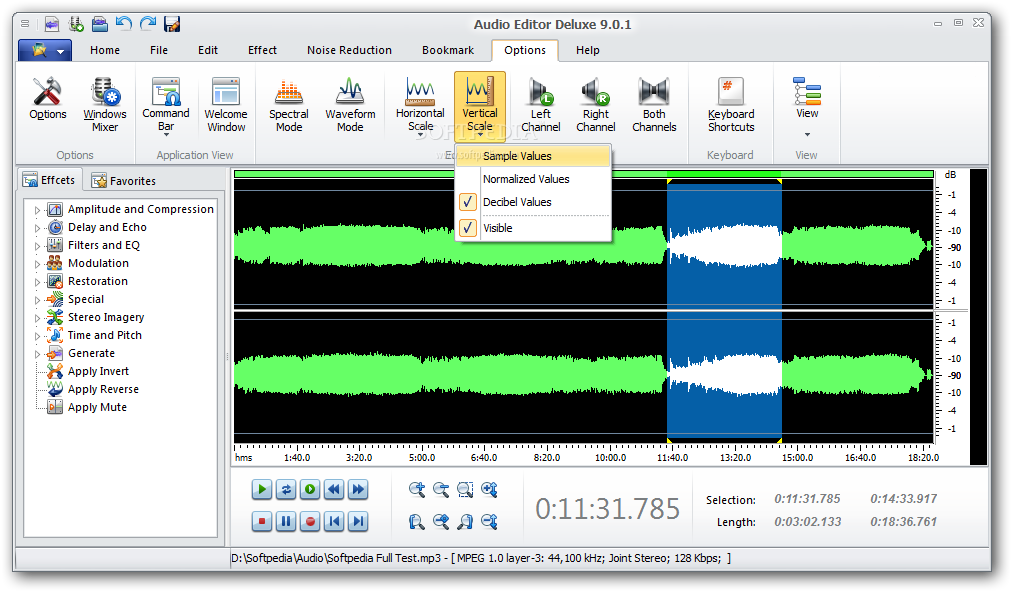Image resolution: width=1012 pixels, height=592 pixels.
Task: Jump to the end of the track
Action: (x=358, y=521)
